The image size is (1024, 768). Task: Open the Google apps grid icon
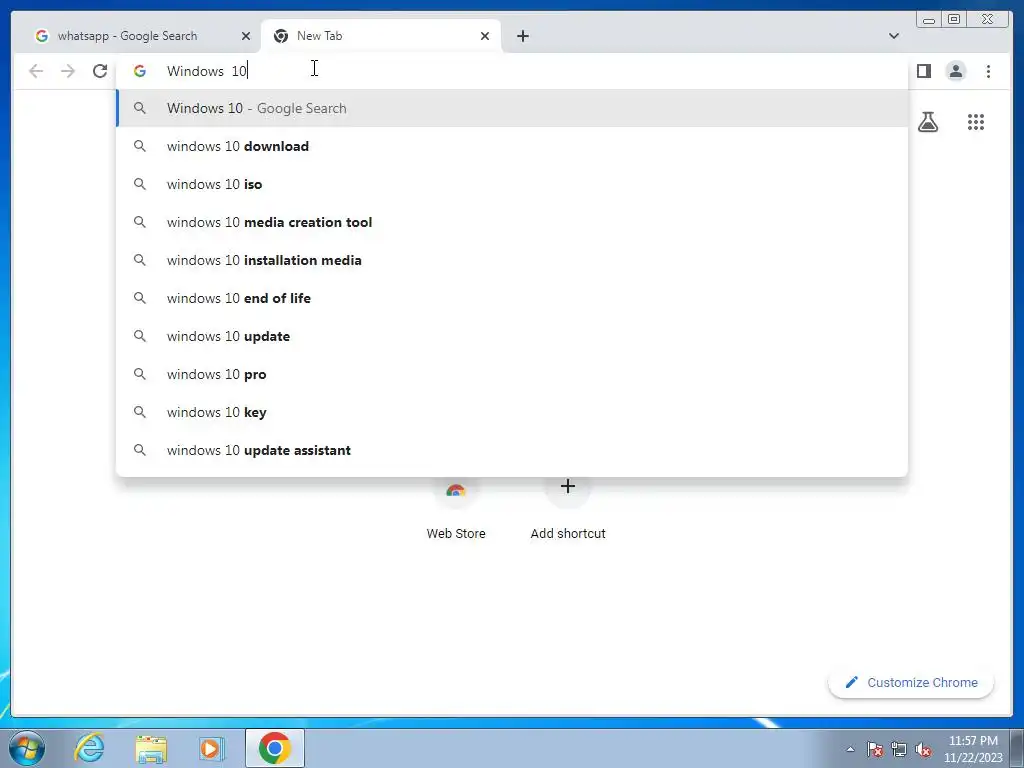point(976,122)
